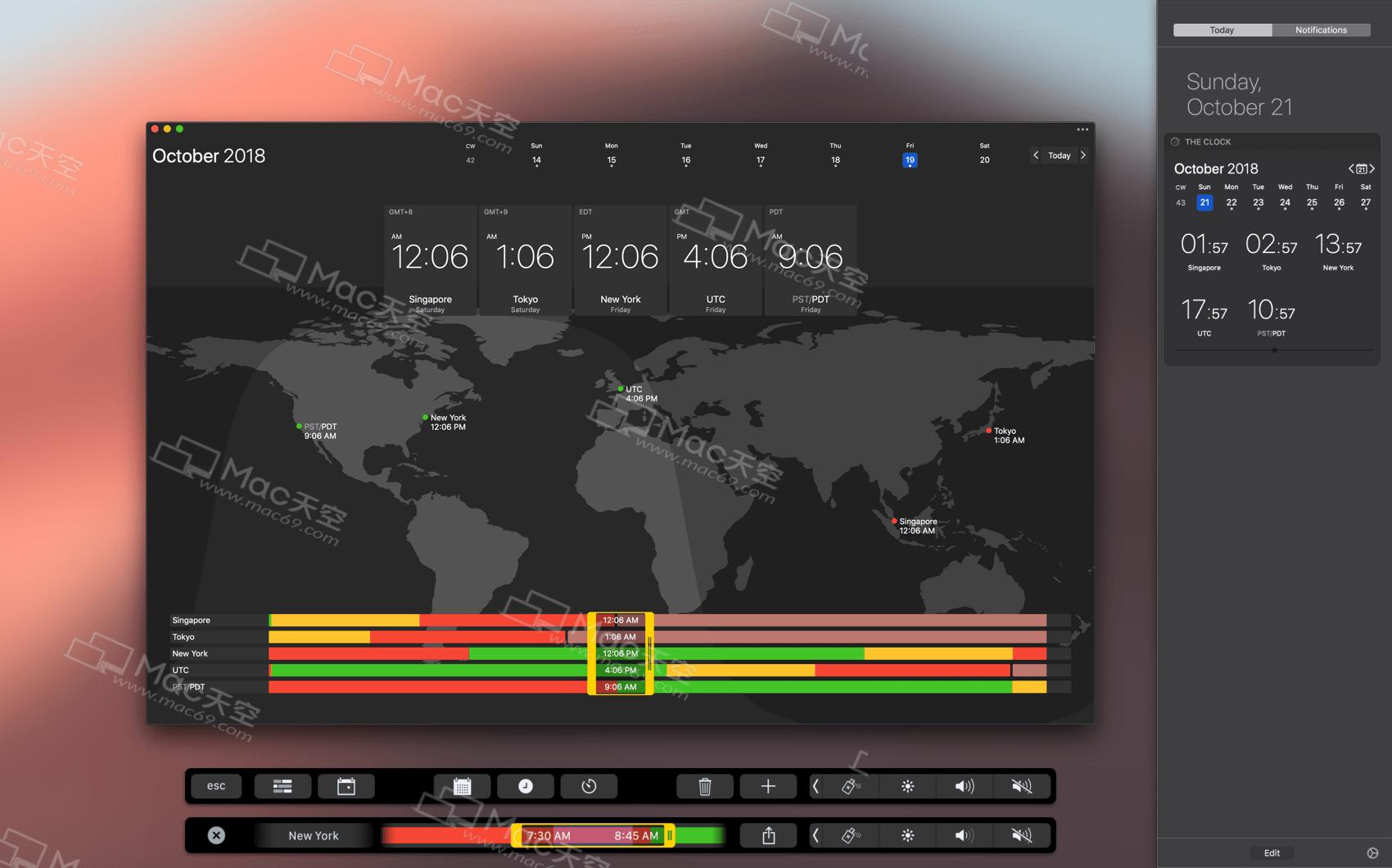Select the Singapore row label in the timeline

[191, 621]
